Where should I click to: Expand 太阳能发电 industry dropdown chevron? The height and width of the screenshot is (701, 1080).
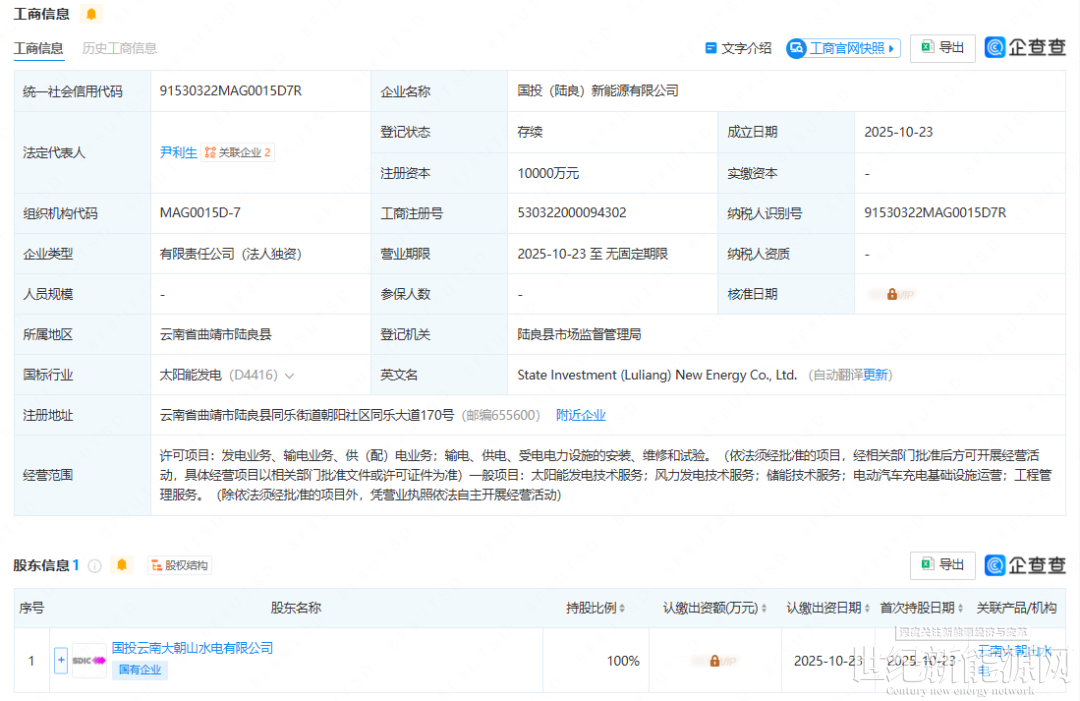290,376
